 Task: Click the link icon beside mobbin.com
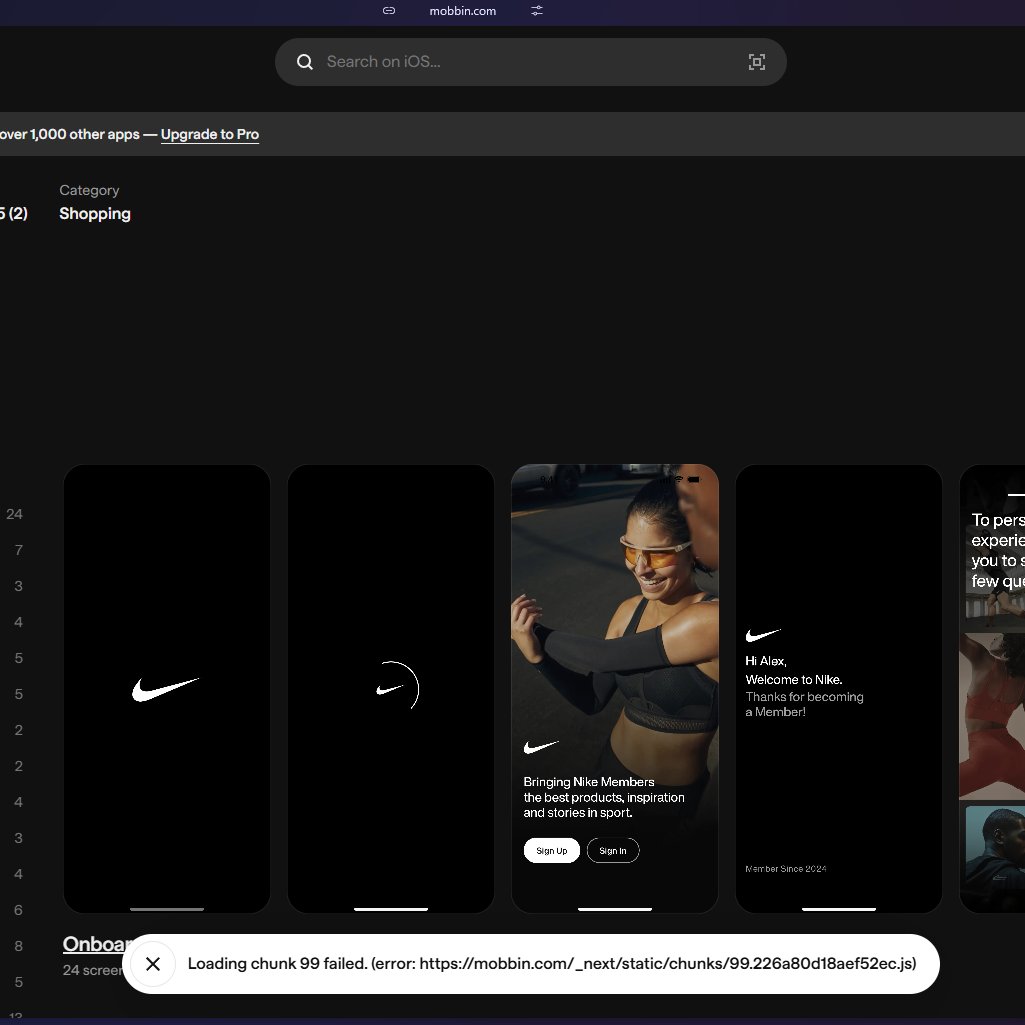[x=389, y=10]
